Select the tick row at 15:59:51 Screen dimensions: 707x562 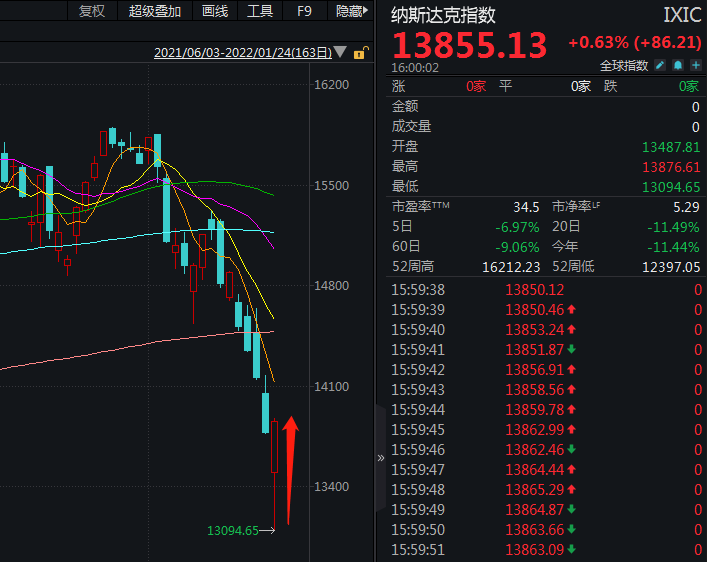pos(546,549)
